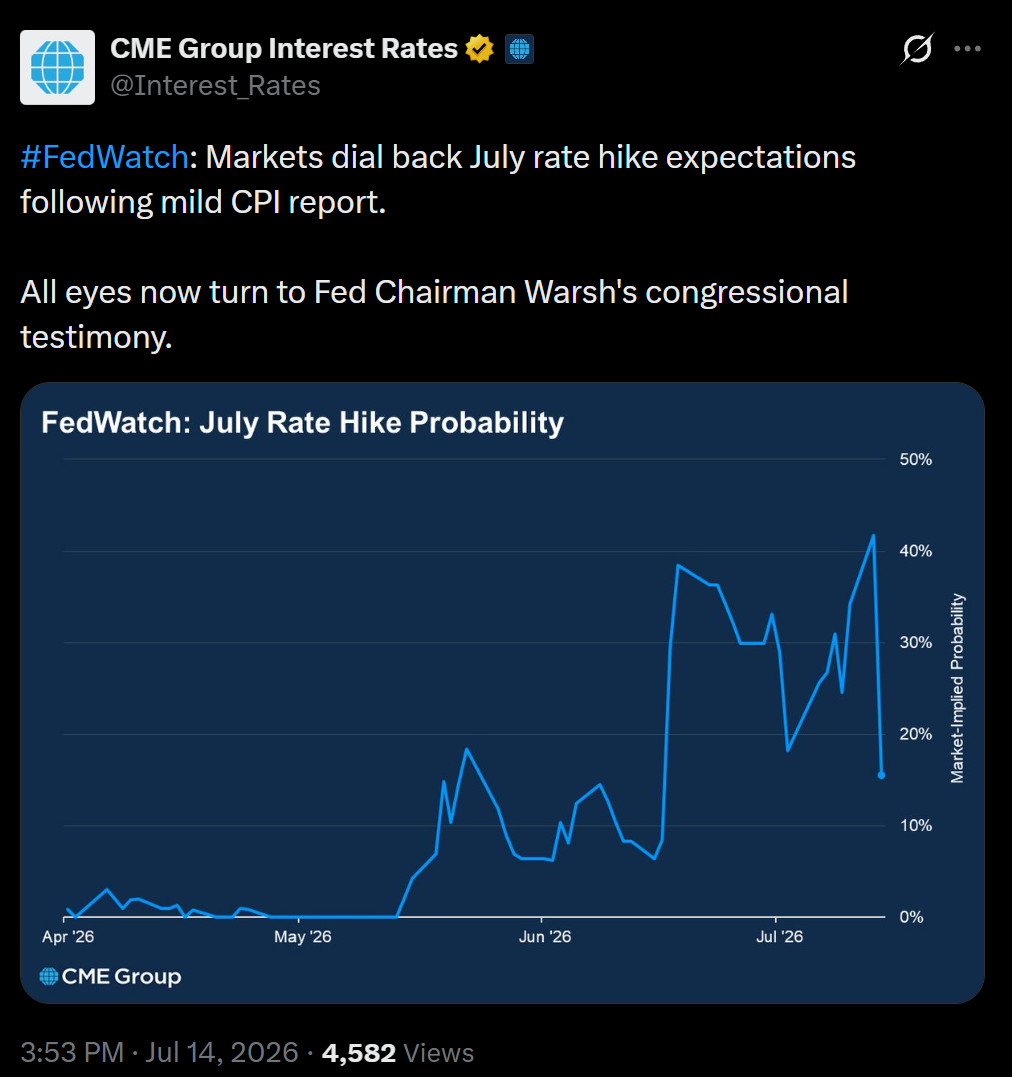This screenshot has width=1012, height=1077.
Task: Click the gold verified badge icon
Action: coord(479,49)
